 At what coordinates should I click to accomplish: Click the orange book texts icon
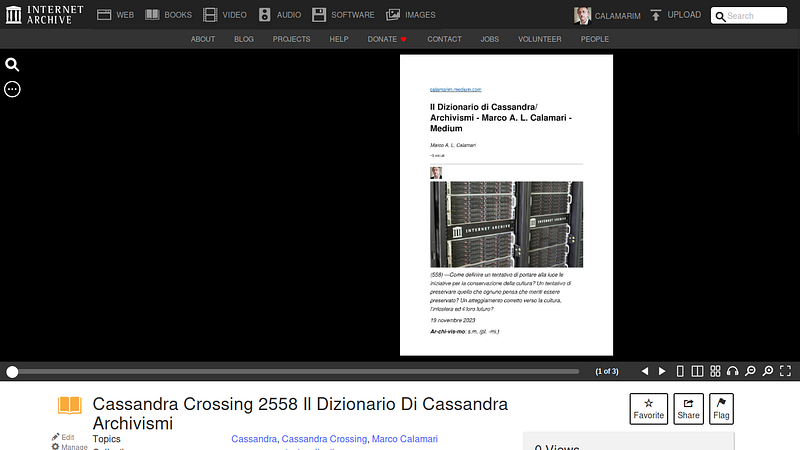click(x=69, y=405)
